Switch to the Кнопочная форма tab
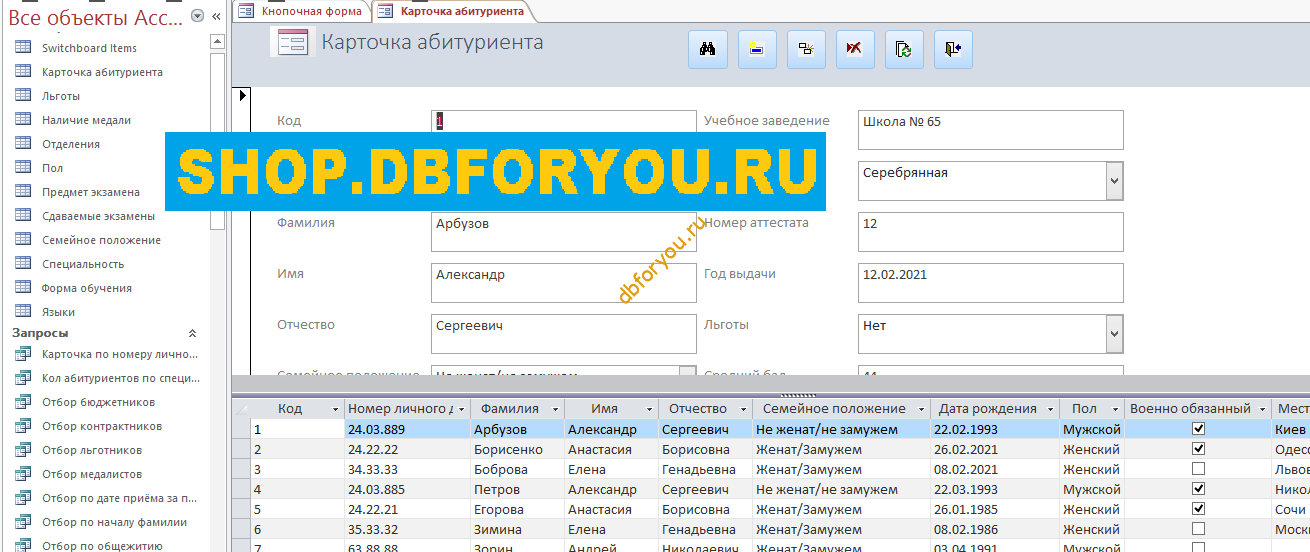Image resolution: width=1310 pixels, height=552 pixels. pyautogui.click(x=301, y=11)
